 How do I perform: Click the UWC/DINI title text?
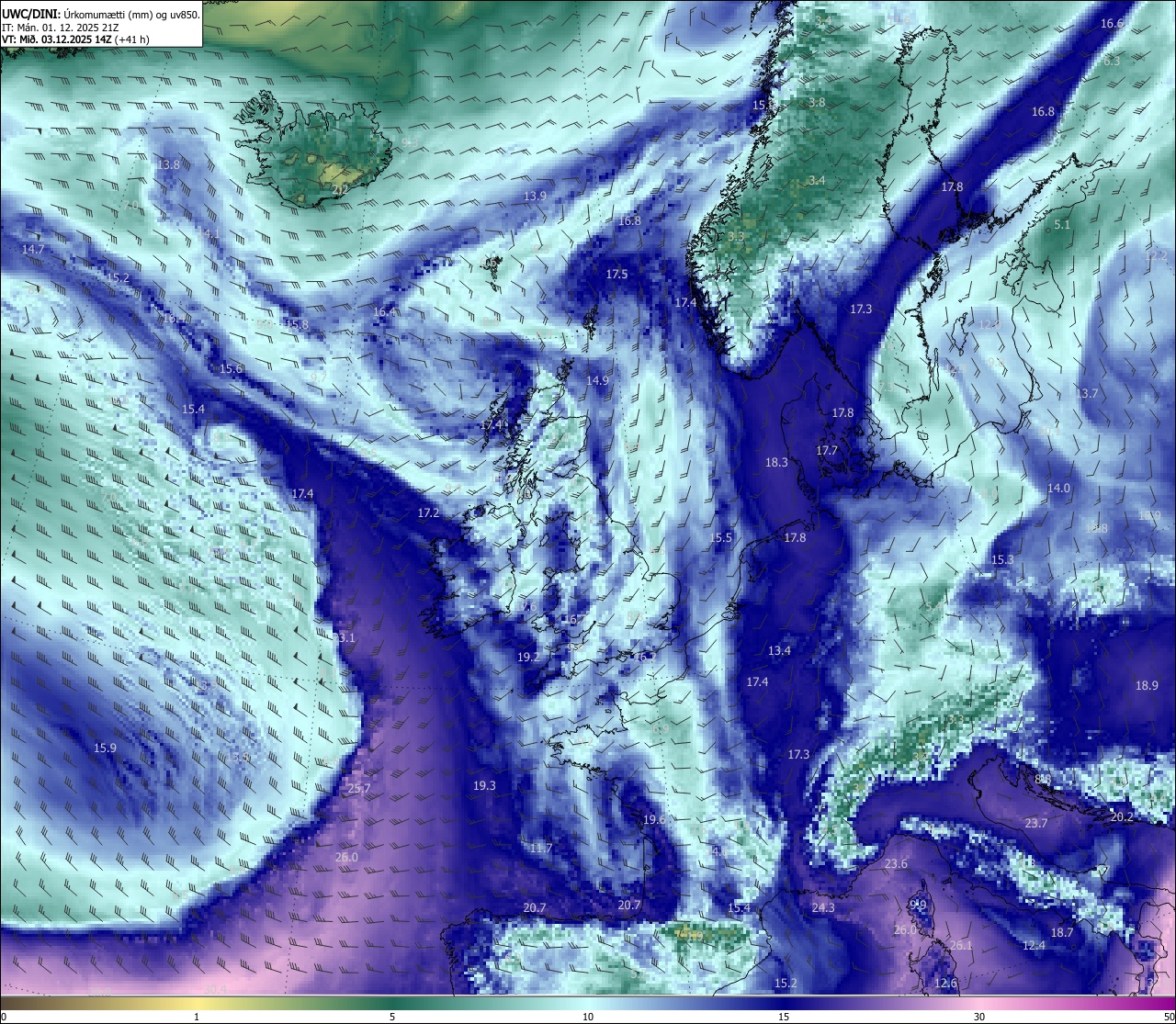click(30, 15)
